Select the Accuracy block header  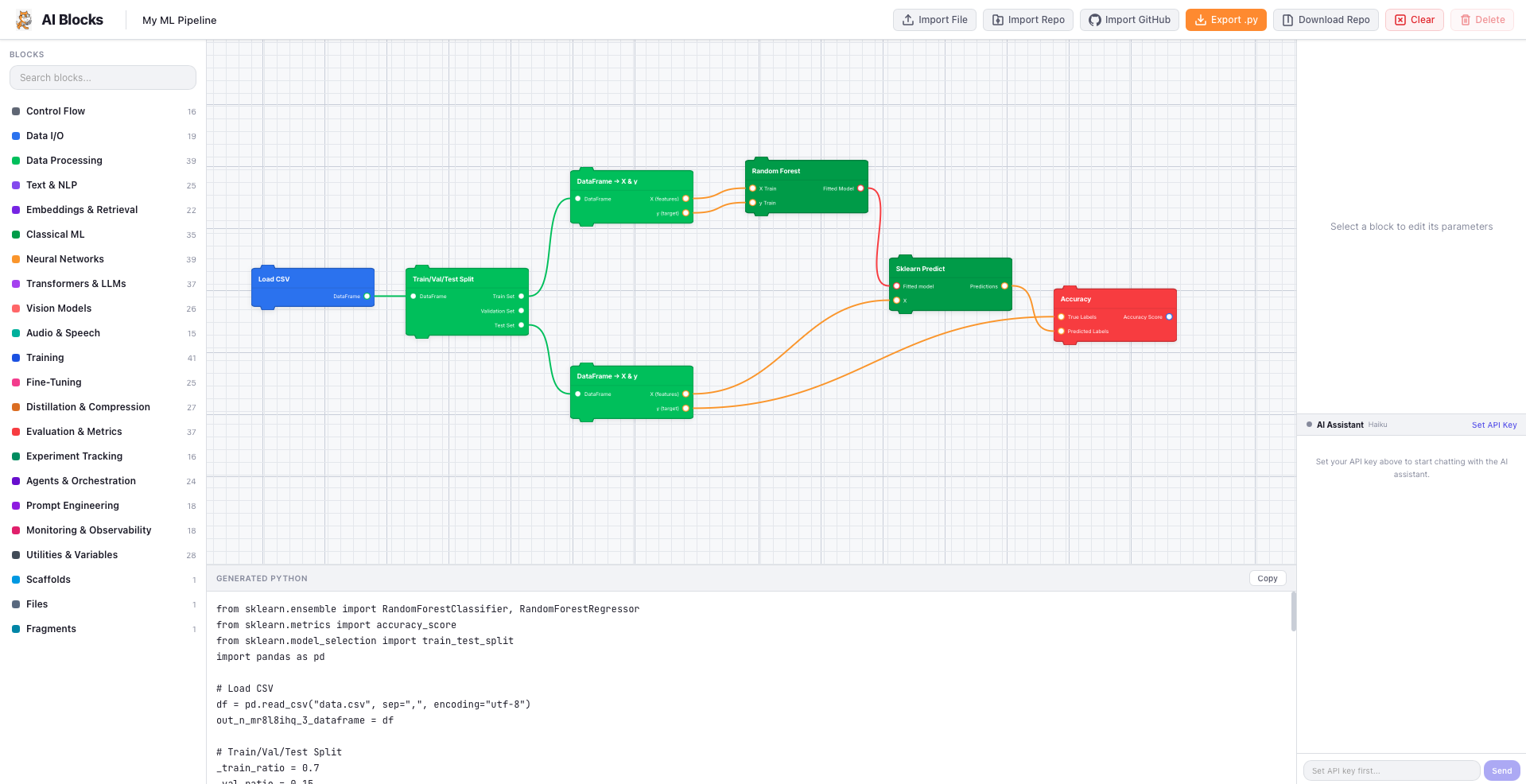[x=1115, y=299]
